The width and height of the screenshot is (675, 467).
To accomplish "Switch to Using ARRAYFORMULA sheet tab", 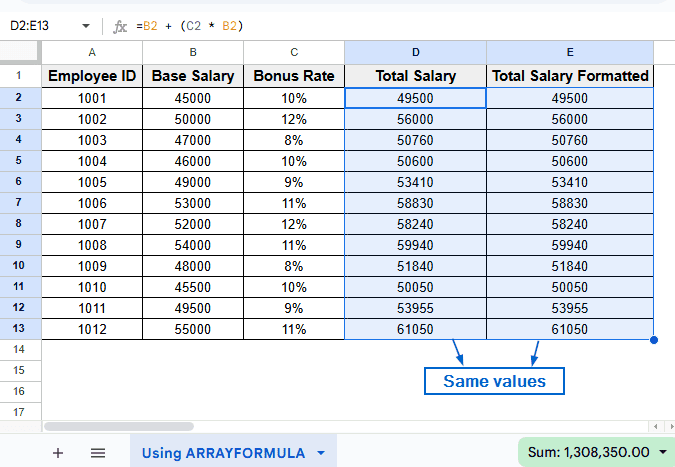I will 223,453.
